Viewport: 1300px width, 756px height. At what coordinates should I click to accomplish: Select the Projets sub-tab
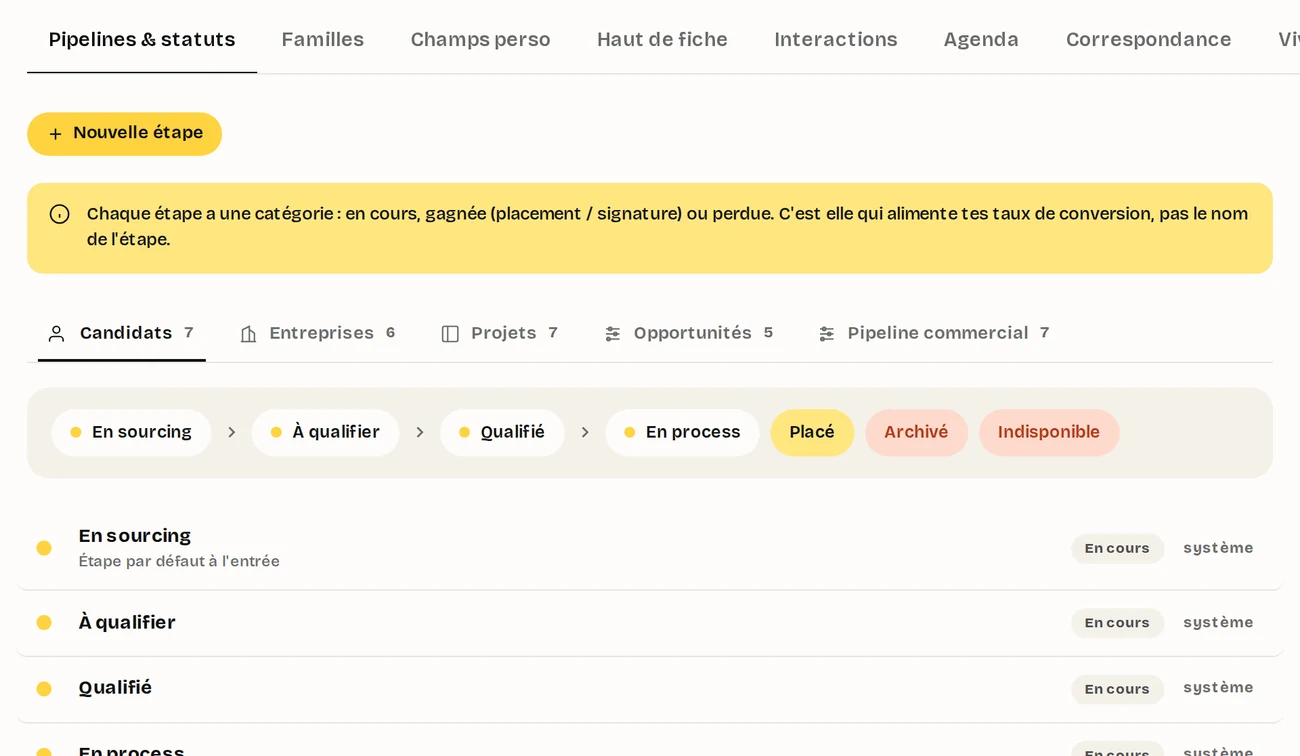[x=500, y=334]
